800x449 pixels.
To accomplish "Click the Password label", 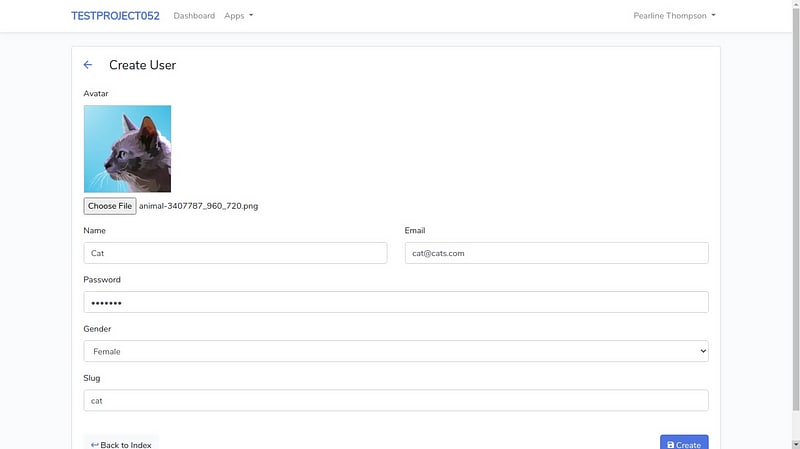I will [102, 280].
